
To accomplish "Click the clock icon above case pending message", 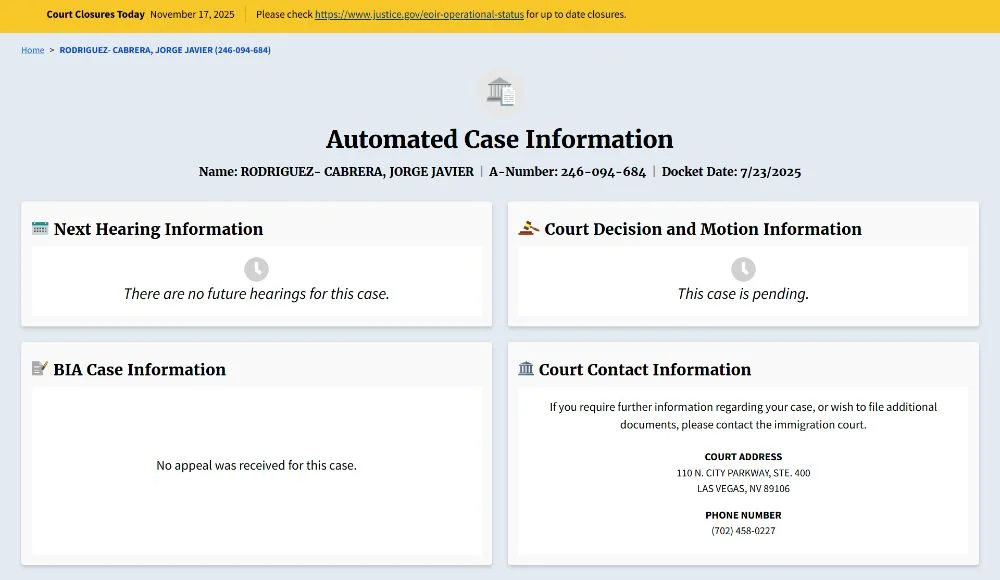I will (743, 269).
